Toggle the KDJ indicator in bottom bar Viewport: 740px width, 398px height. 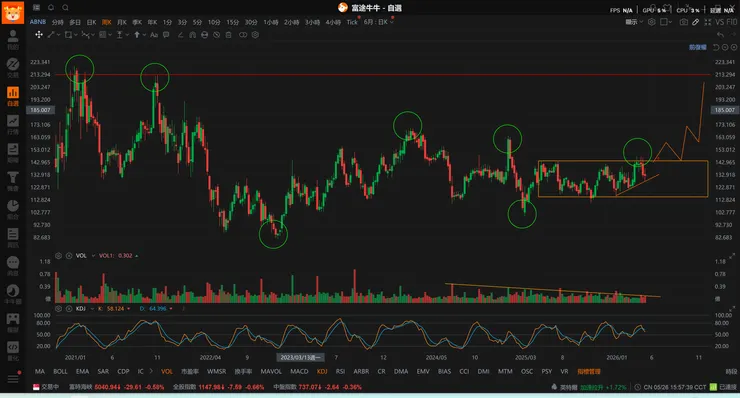pos(322,372)
